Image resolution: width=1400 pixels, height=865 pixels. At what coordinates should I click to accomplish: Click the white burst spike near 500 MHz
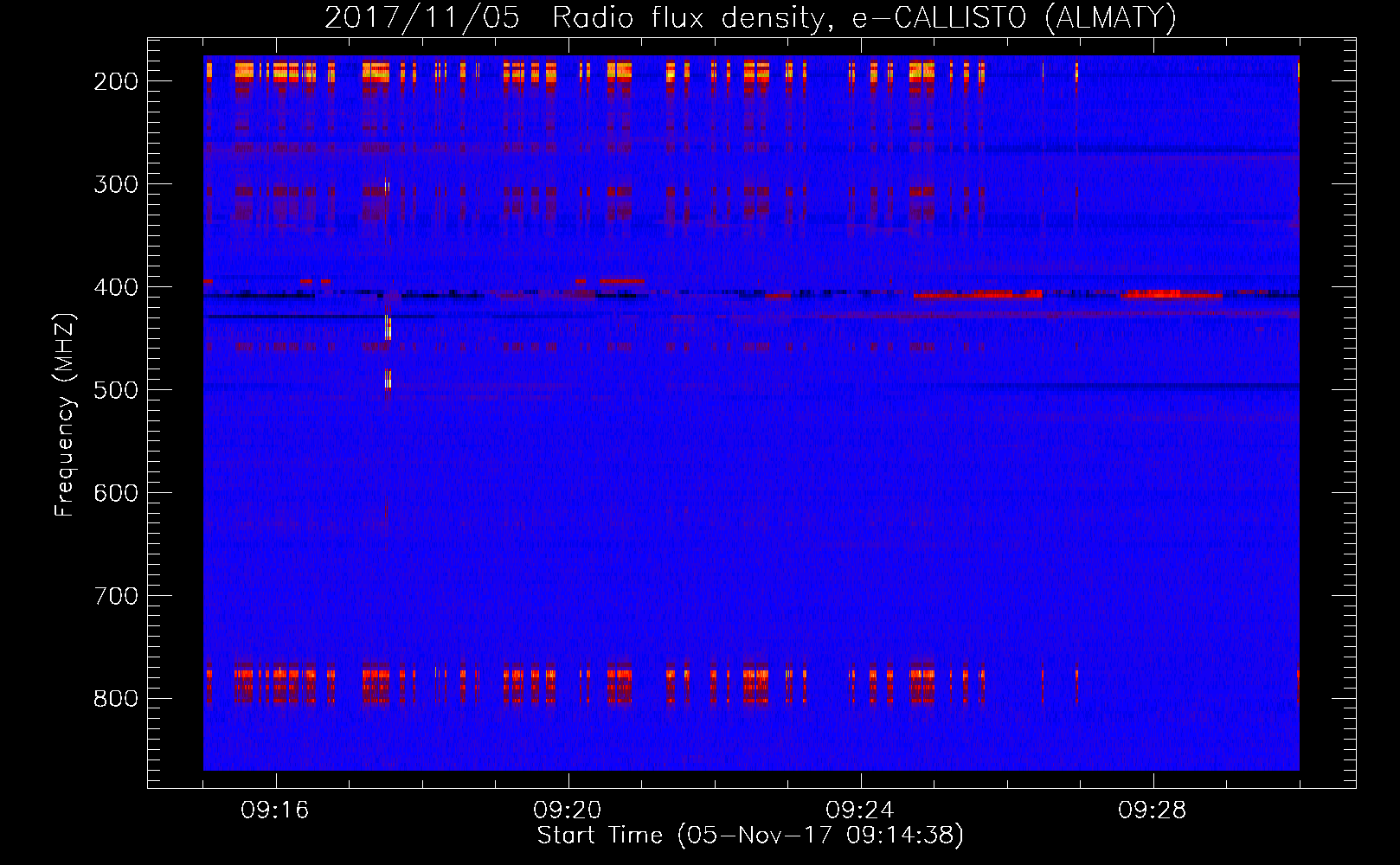tap(389, 379)
